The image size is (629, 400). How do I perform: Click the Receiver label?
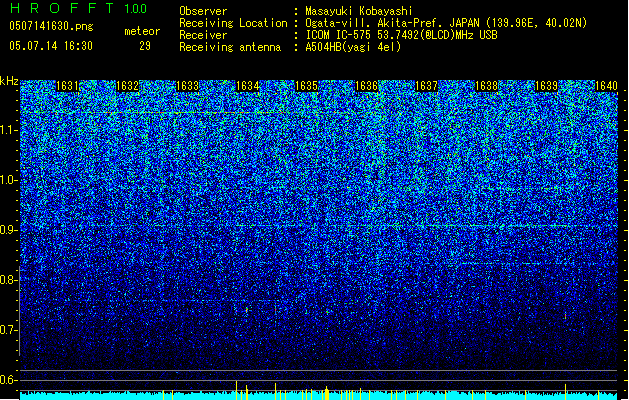203,35
